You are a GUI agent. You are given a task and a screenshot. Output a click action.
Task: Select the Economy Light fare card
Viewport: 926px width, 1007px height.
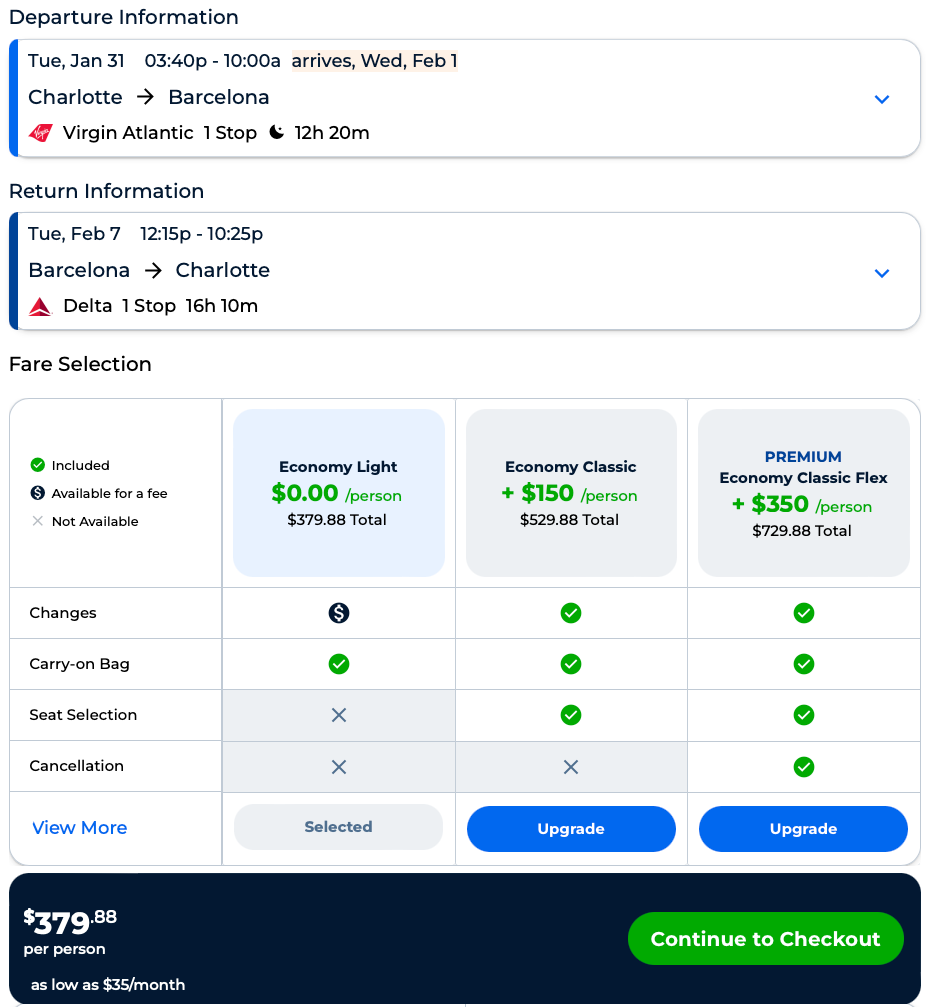click(x=339, y=493)
